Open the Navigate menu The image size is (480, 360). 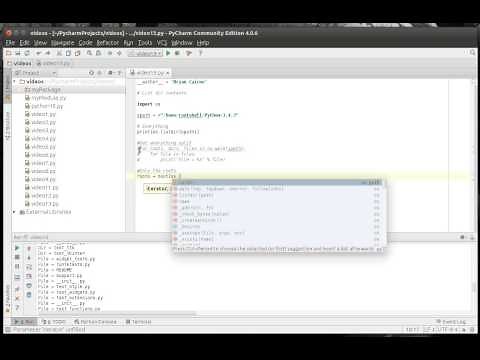point(62,43)
